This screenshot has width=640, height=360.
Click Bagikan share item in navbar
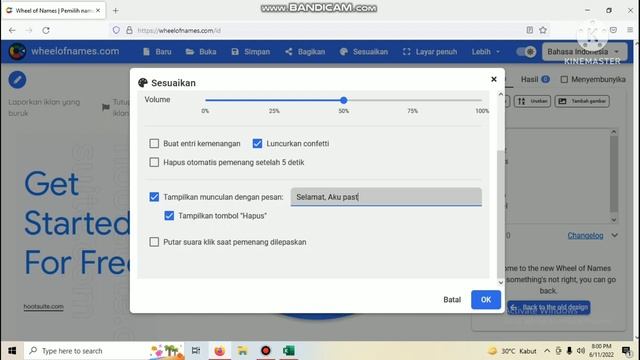[x=305, y=52]
